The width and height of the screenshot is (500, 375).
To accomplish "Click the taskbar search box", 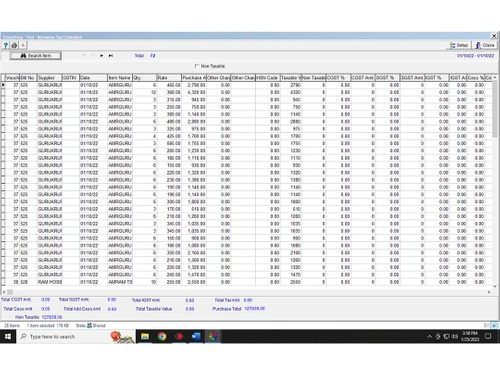I will pos(77,337).
